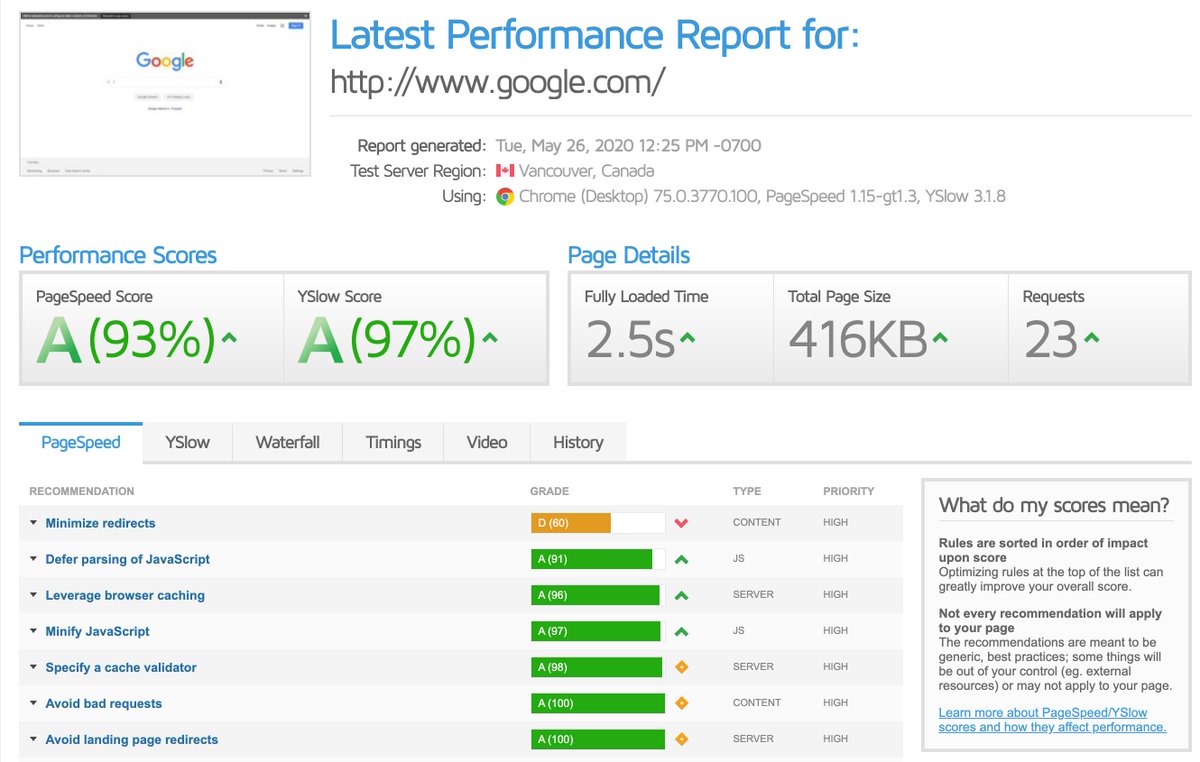The height and width of the screenshot is (762, 1200).
Task: Click the arrow beside Fully Loaded Time 2.5s
Action: [x=687, y=339]
